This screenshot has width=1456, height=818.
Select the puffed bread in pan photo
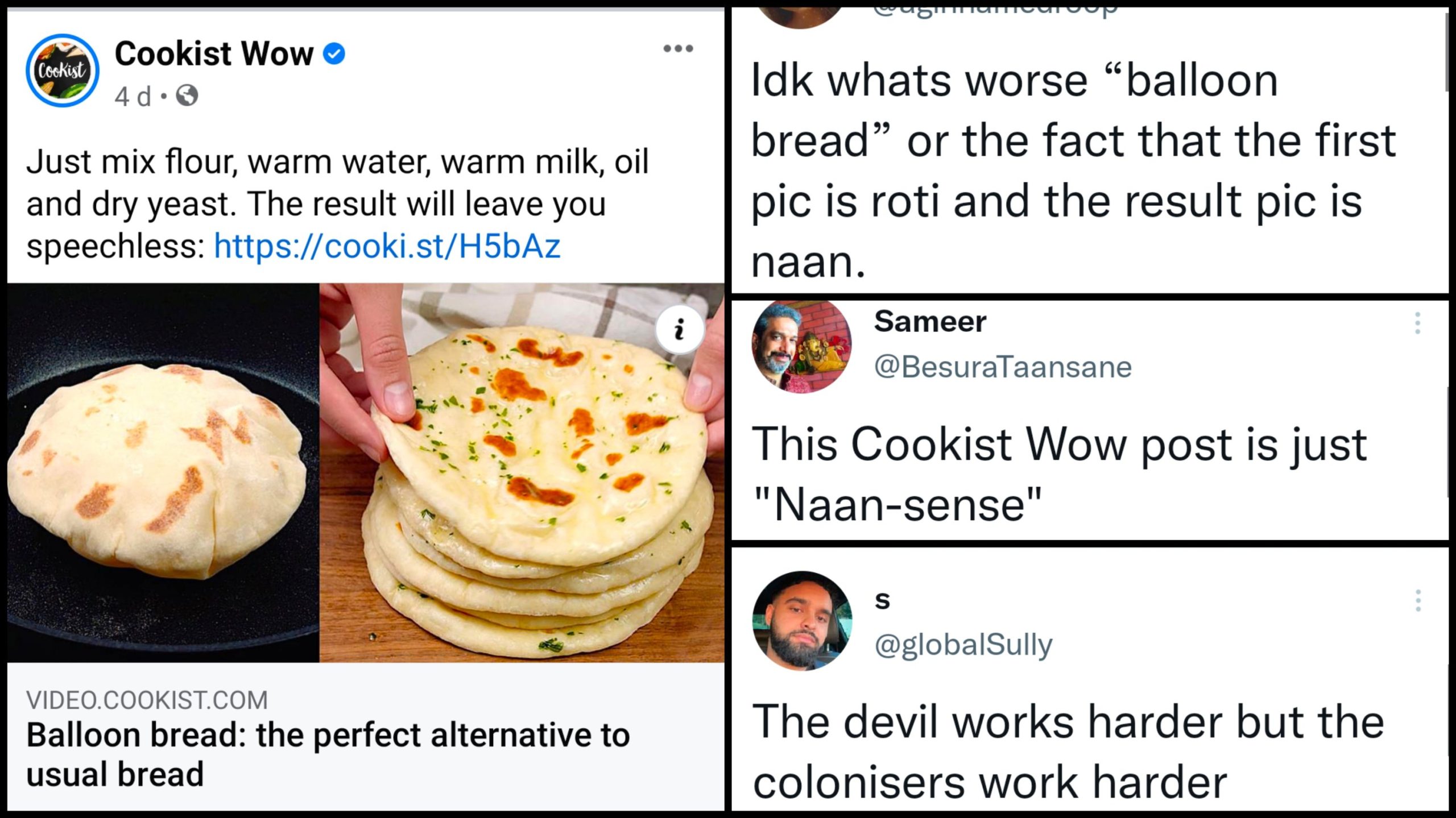click(x=163, y=472)
